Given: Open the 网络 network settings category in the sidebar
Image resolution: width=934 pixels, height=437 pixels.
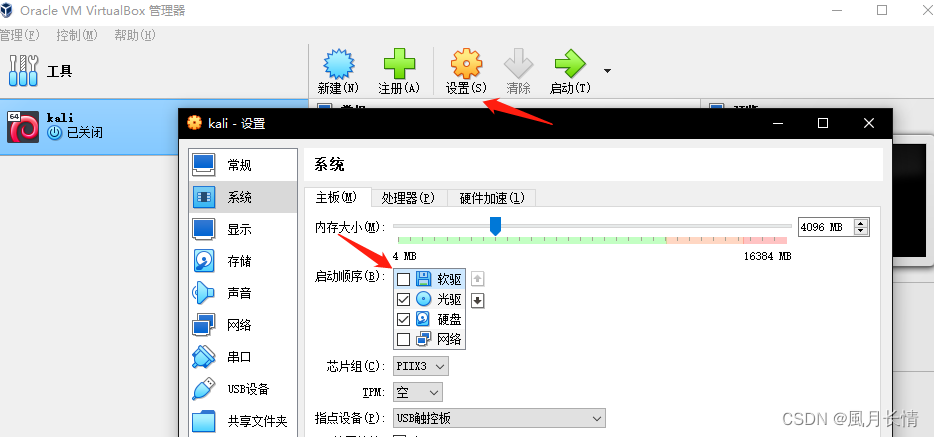Looking at the screenshot, I should tap(243, 325).
